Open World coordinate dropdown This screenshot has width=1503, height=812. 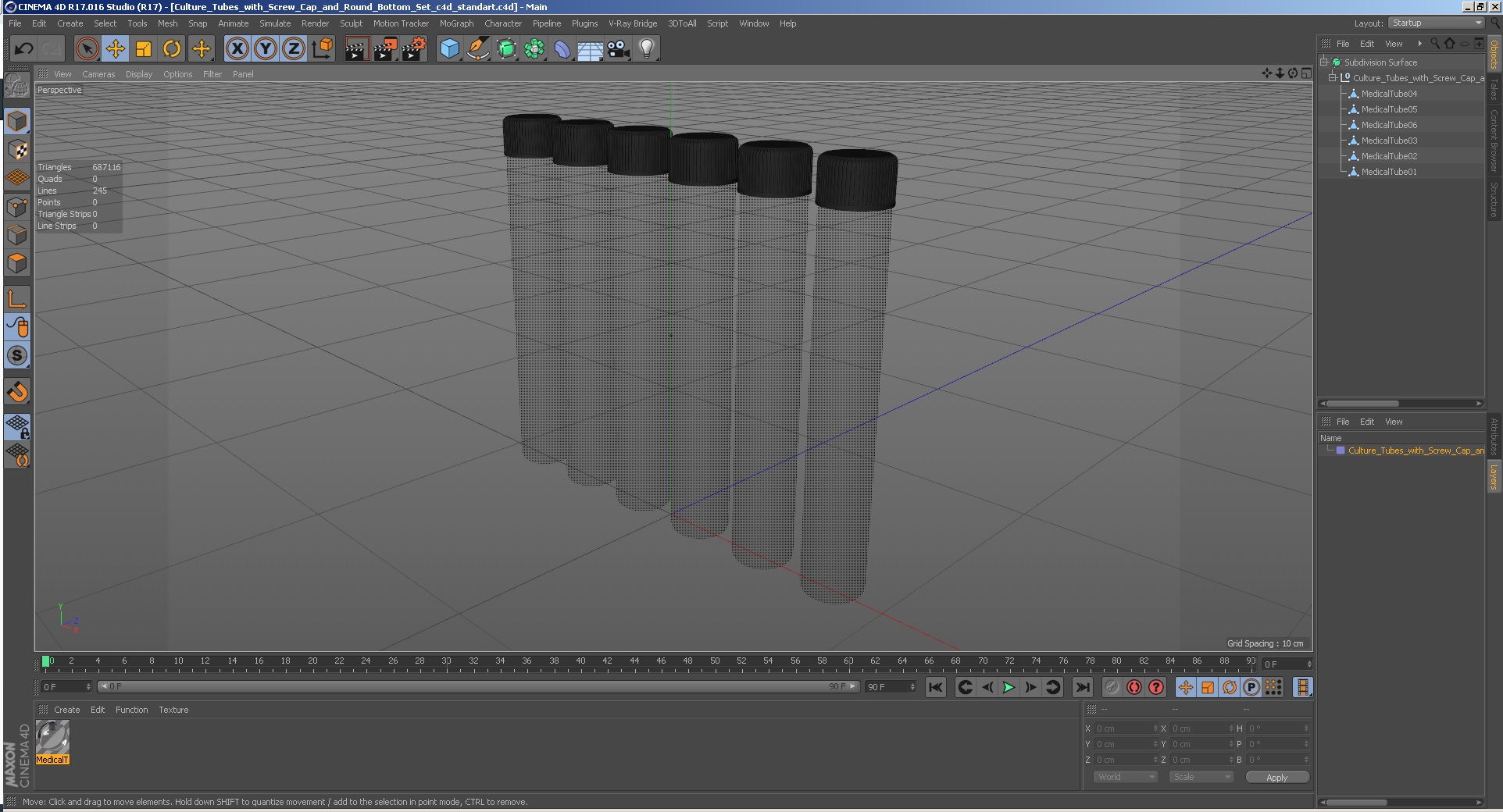pyautogui.click(x=1125, y=777)
